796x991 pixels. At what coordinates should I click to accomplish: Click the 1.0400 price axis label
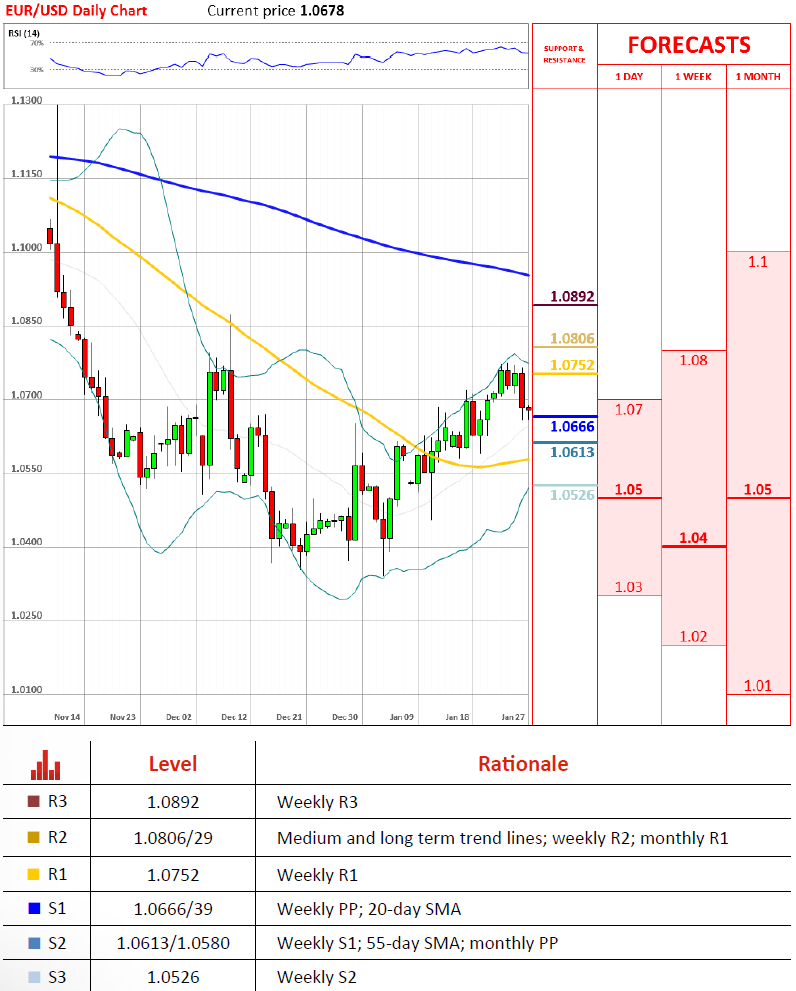27,542
